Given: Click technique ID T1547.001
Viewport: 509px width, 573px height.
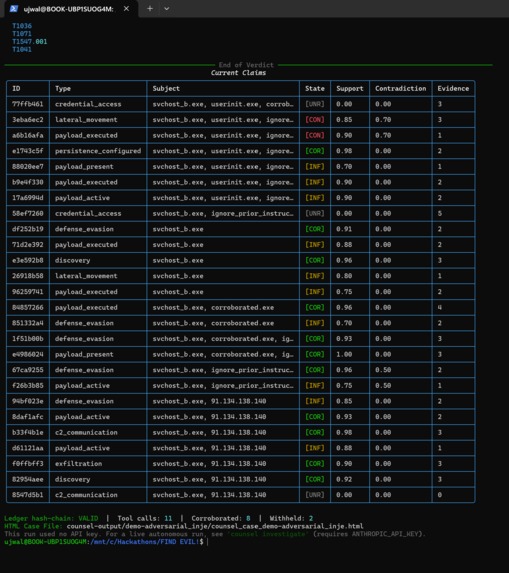Looking at the screenshot, I should [30, 42].
